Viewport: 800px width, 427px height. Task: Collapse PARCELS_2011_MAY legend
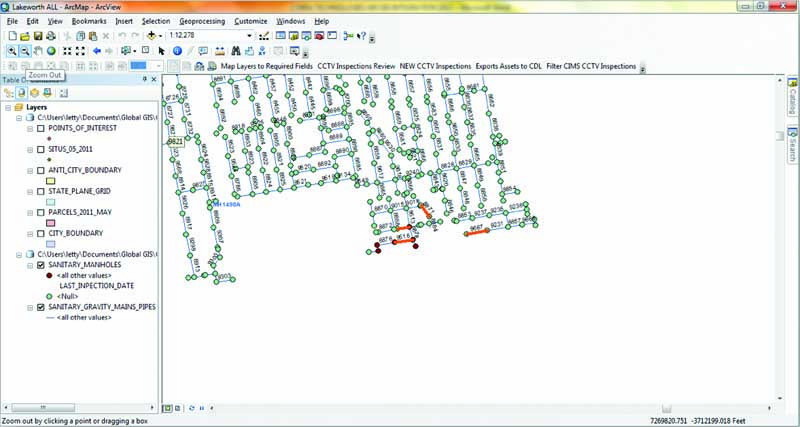coord(30,212)
